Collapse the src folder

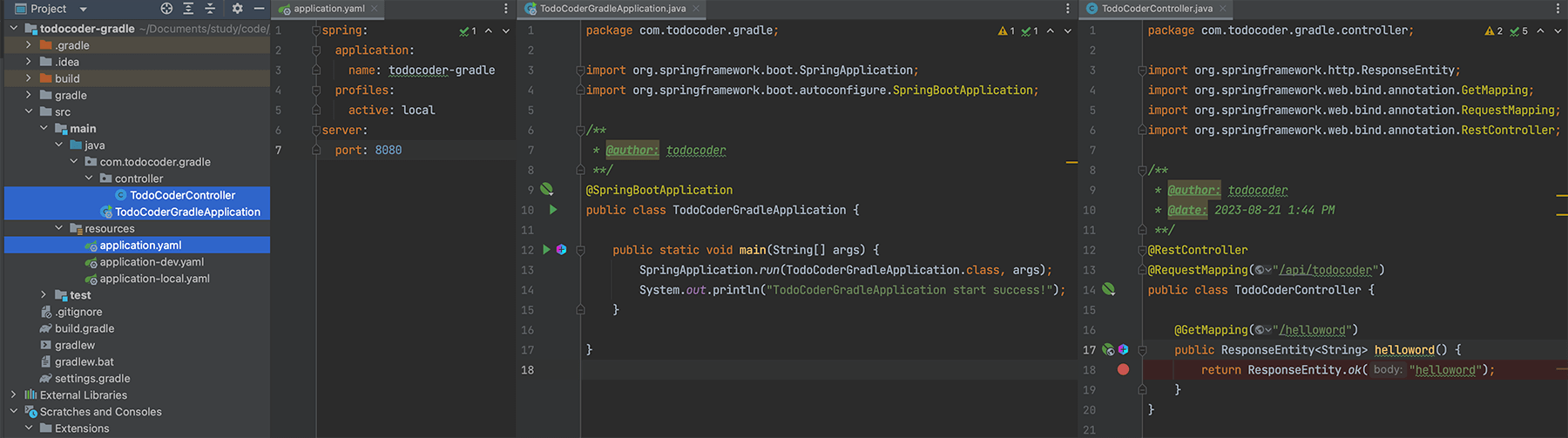pyautogui.click(x=29, y=111)
